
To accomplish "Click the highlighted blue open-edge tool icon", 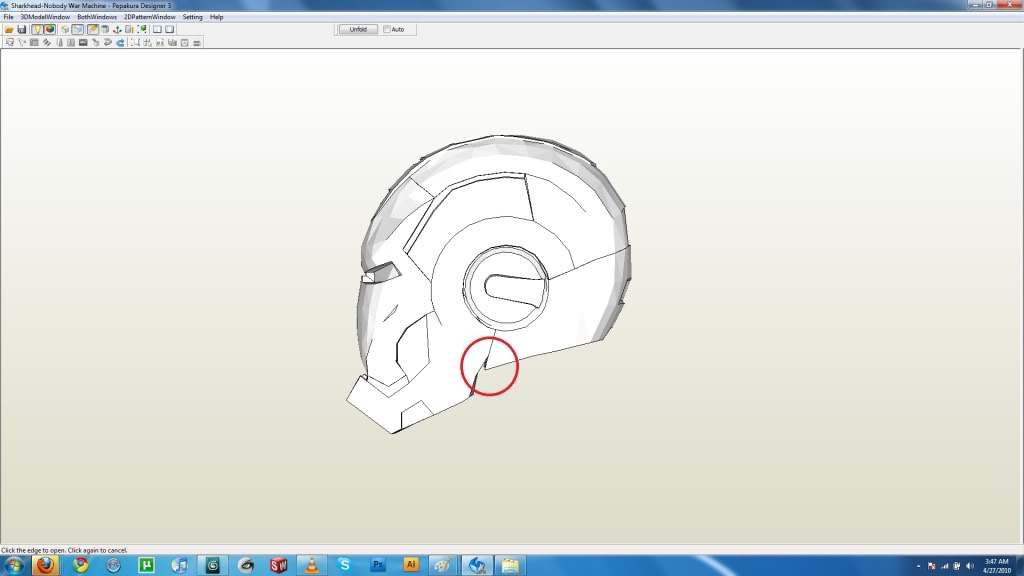I will click(x=78, y=29).
